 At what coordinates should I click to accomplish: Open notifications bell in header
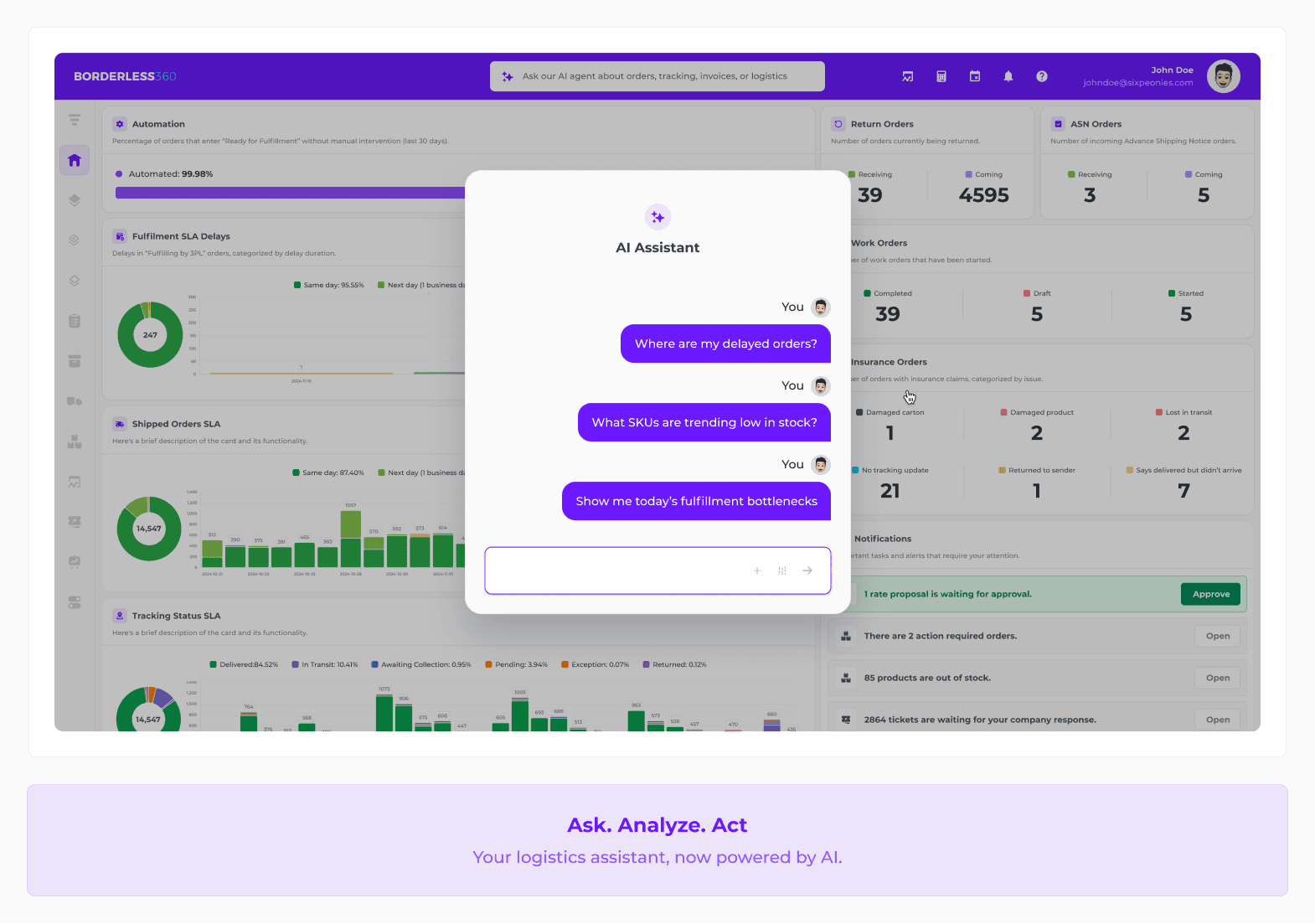(1008, 76)
